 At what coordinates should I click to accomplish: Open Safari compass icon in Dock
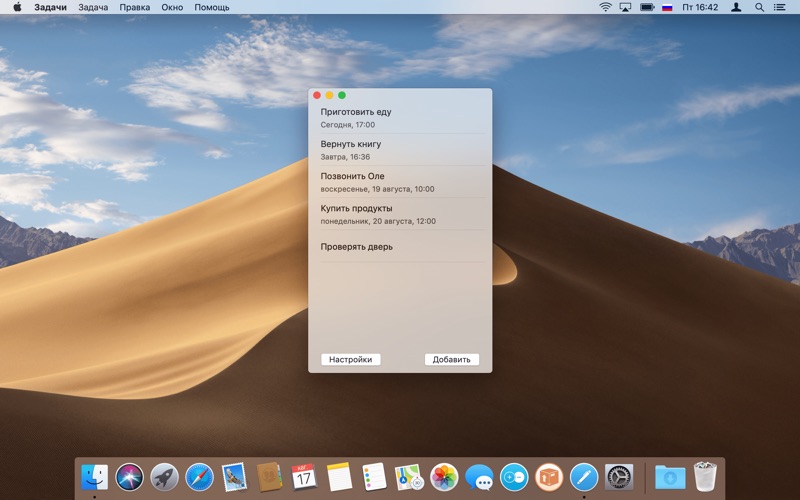point(199,478)
